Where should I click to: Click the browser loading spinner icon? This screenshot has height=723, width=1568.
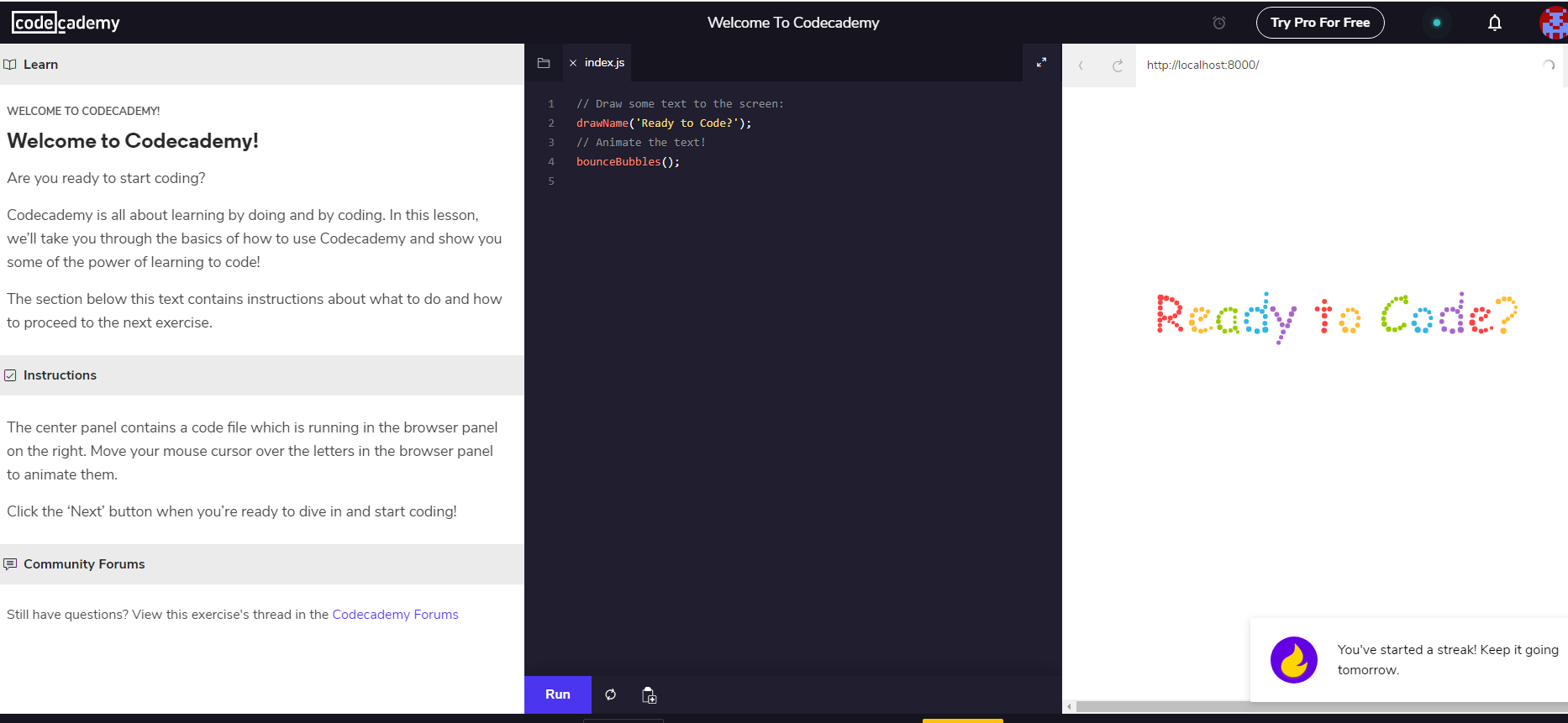coord(1549,65)
